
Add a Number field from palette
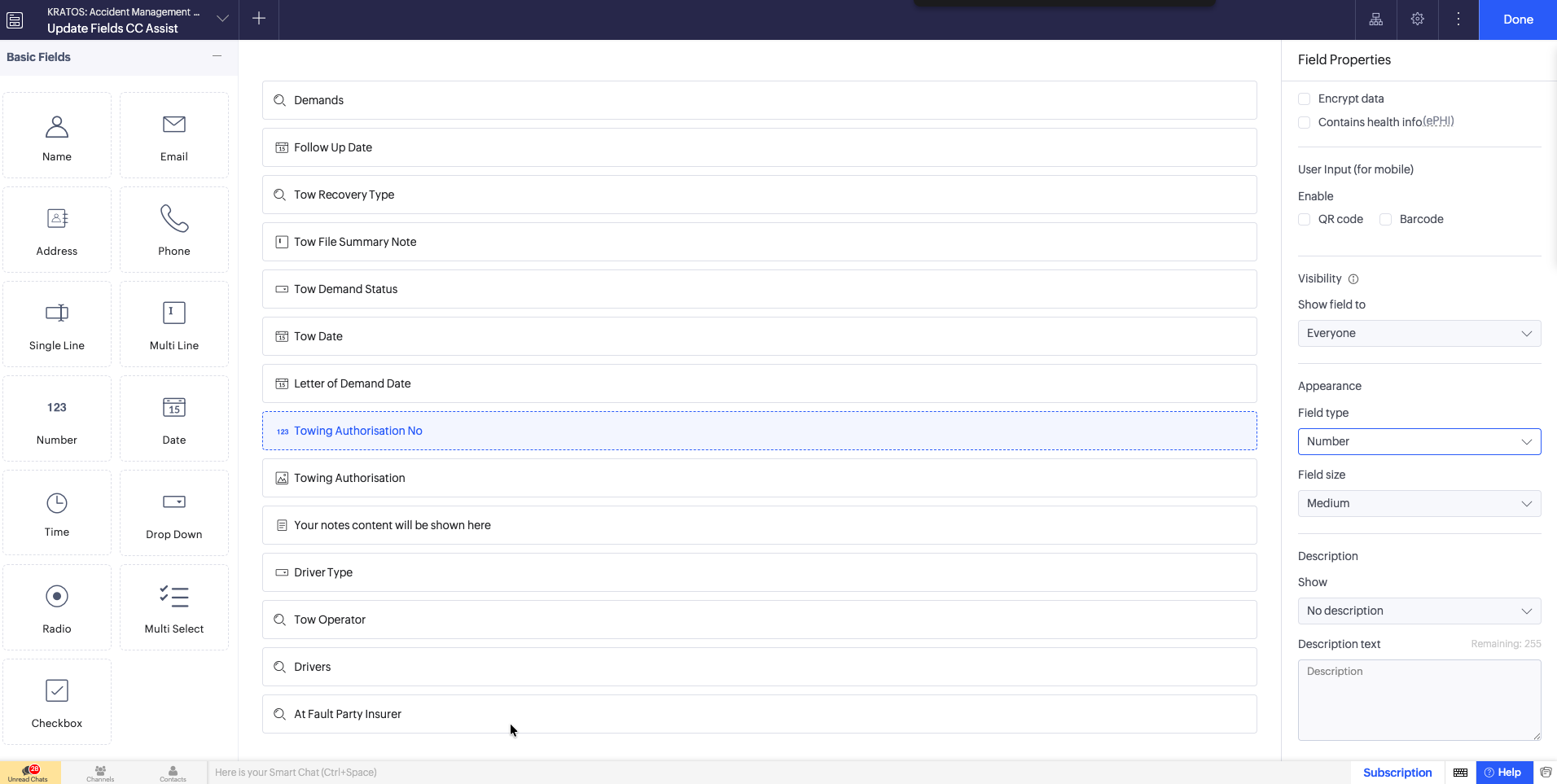point(57,418)
